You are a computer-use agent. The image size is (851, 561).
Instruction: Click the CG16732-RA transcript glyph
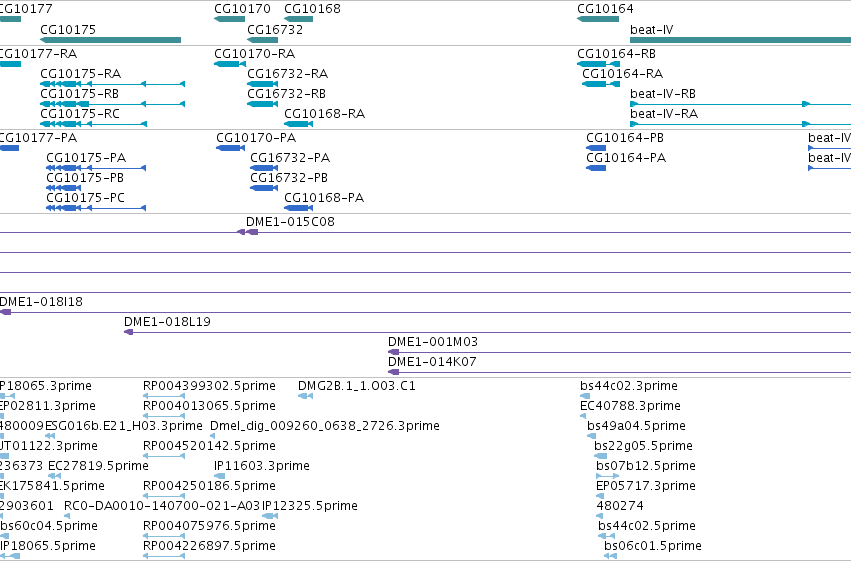(263, 84)
